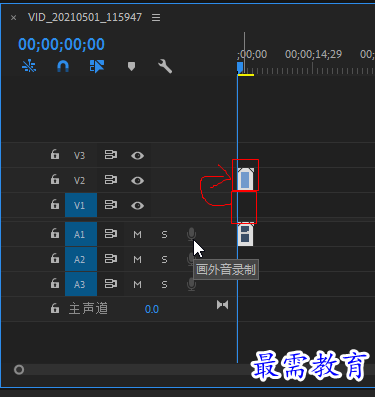Image resolution: width=375 pixels, height=397 pixels.
Task: Toggle insert sequences as nests icon
Action: (29, 66)
